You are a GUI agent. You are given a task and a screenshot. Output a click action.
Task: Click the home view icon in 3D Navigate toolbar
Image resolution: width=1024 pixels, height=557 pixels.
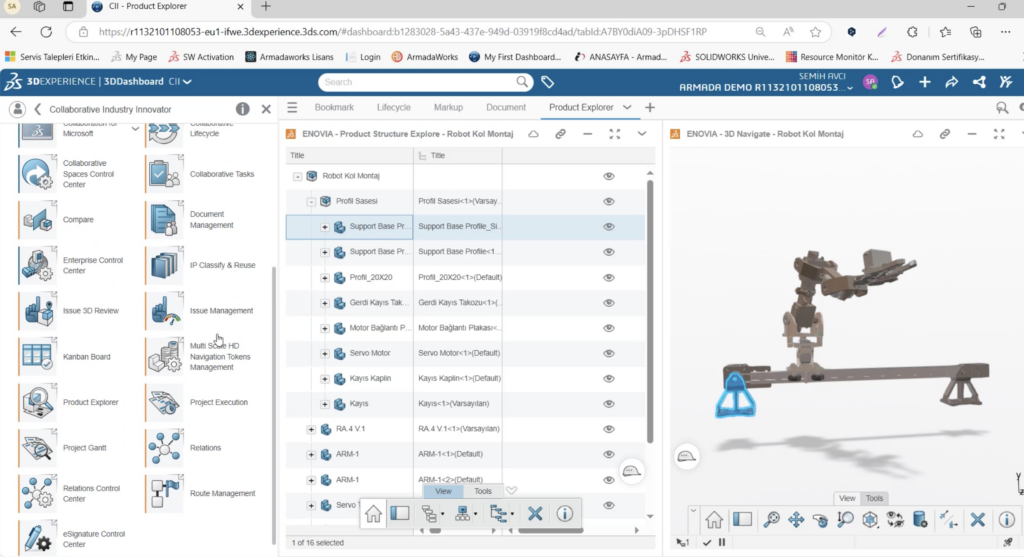click(714, 520)
